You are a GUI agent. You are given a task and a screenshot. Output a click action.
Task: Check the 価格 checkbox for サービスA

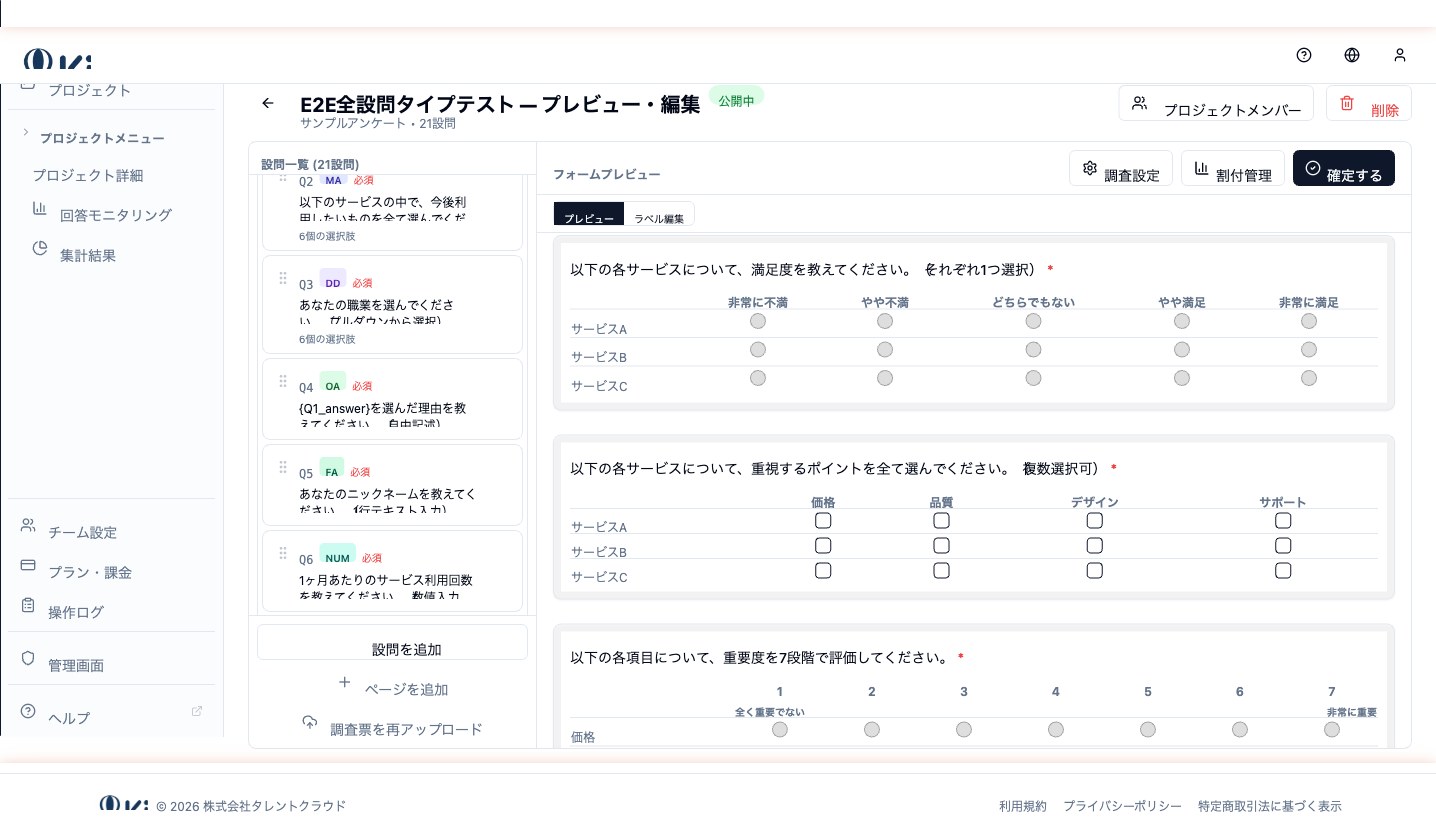coord(823,521)
